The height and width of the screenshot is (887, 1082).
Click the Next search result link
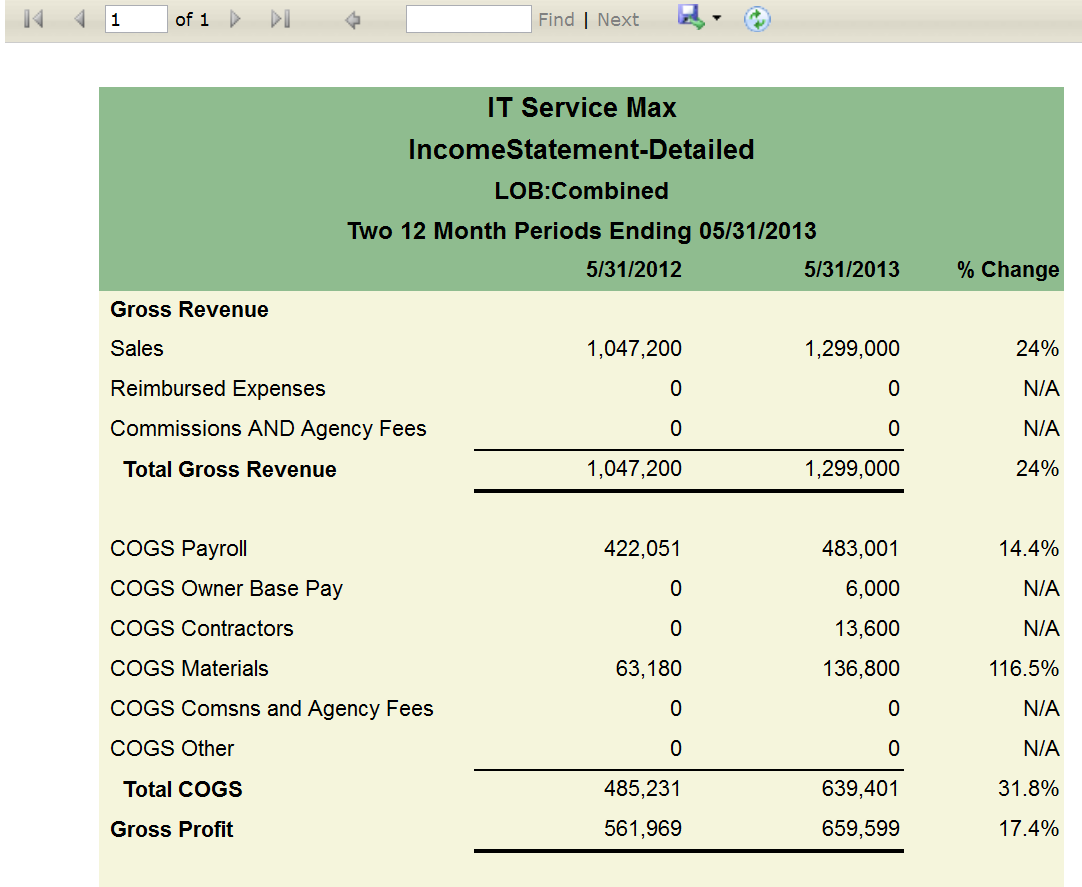point(618,19)
